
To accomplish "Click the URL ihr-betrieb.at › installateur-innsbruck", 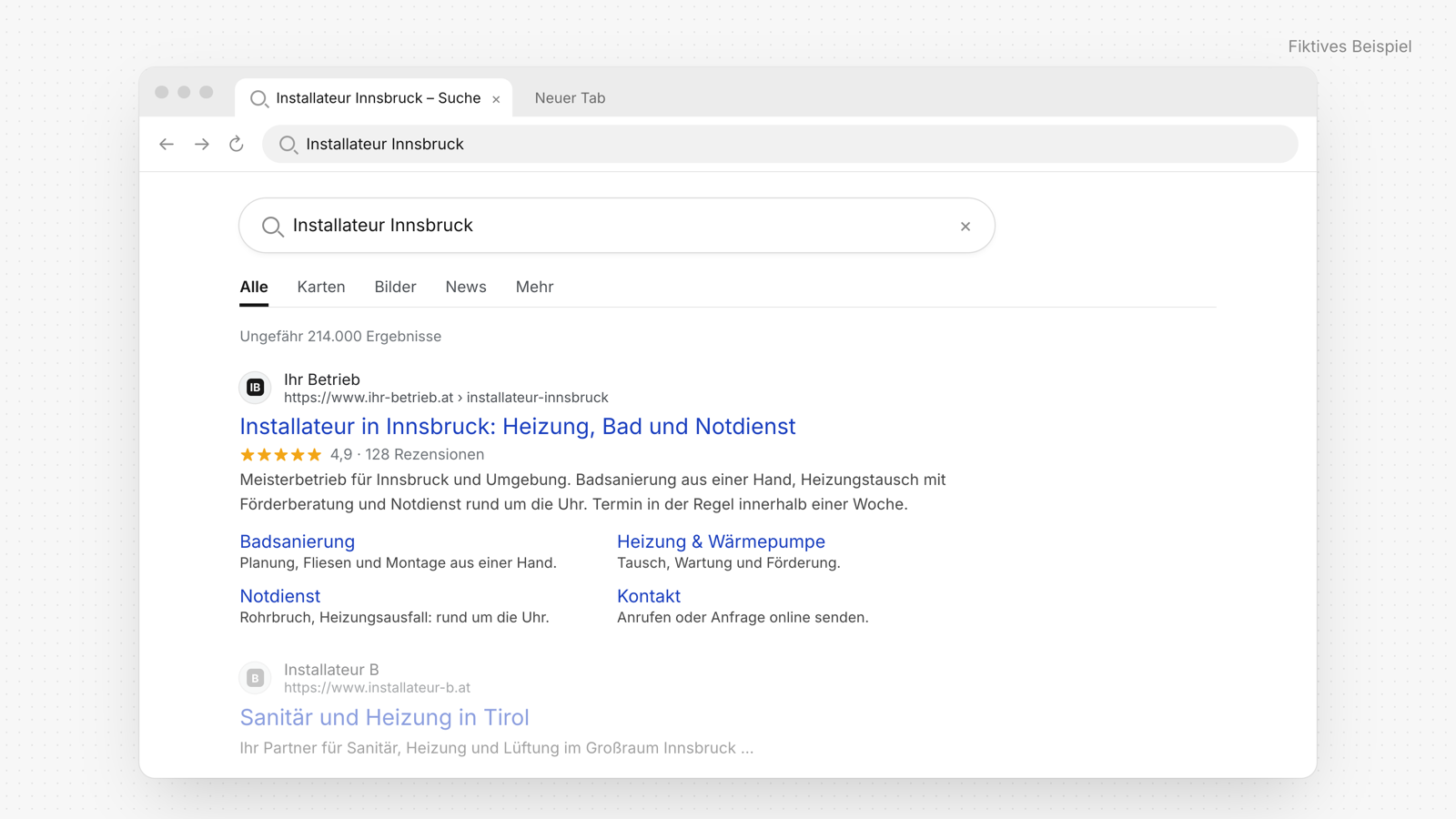I will point(446,398).
